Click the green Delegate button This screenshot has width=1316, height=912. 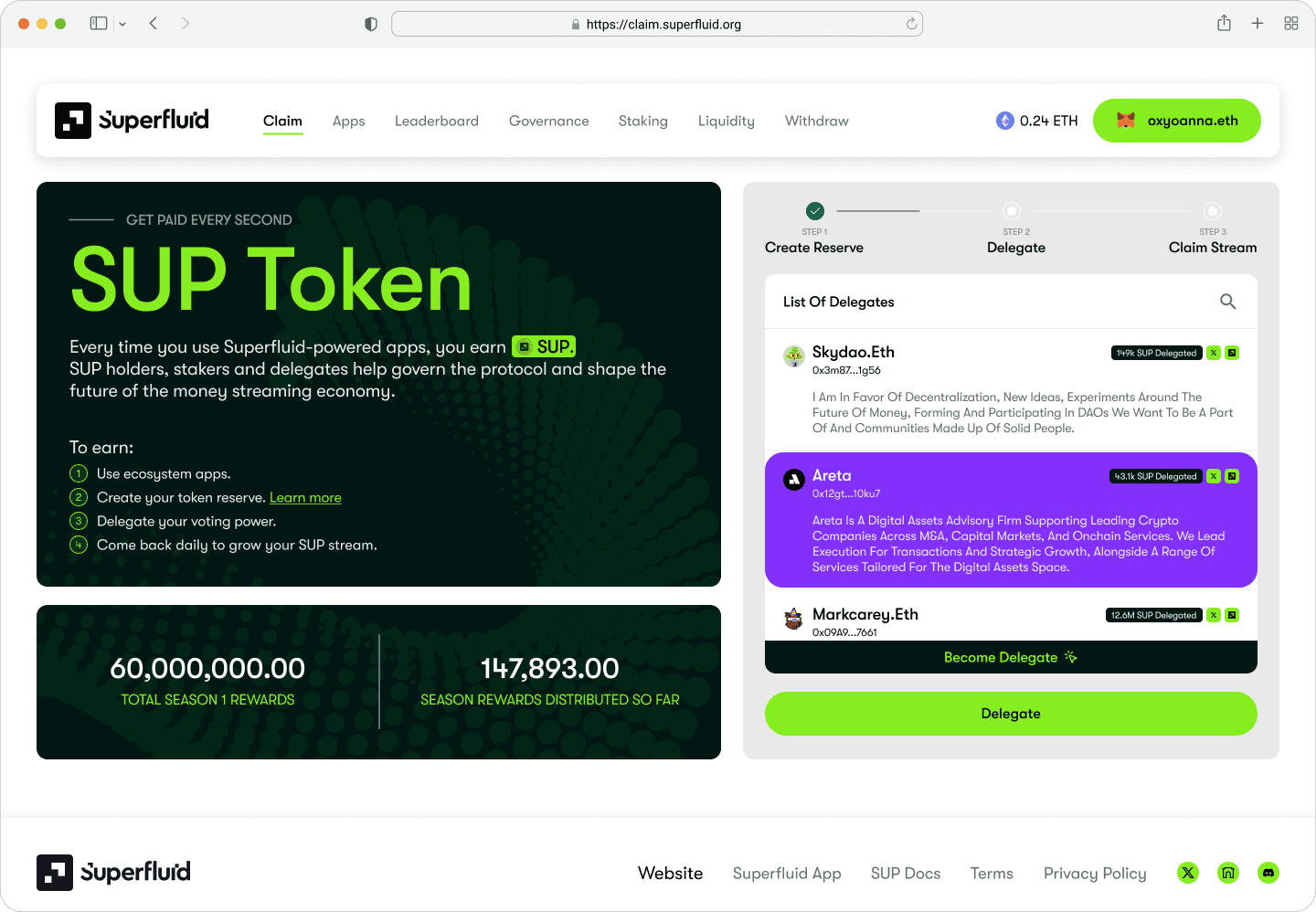[x=1011, y=714]
